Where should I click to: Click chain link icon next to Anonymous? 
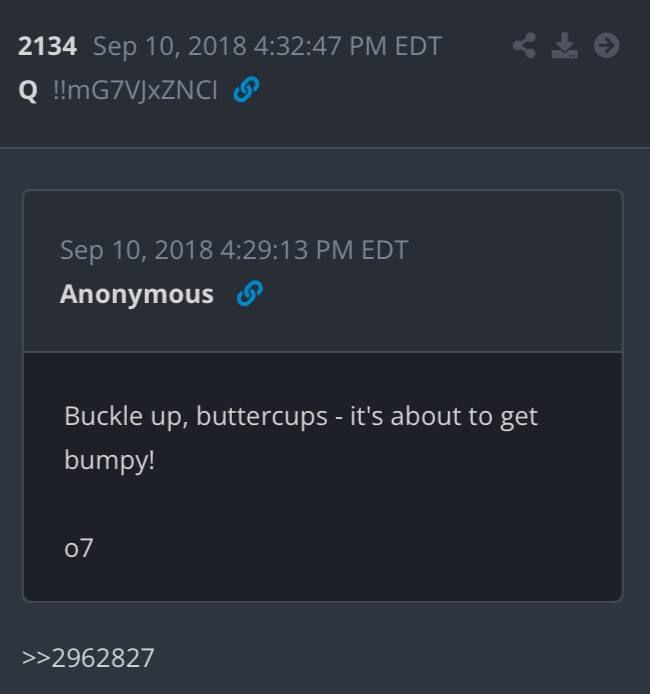[x=250, y=293]
